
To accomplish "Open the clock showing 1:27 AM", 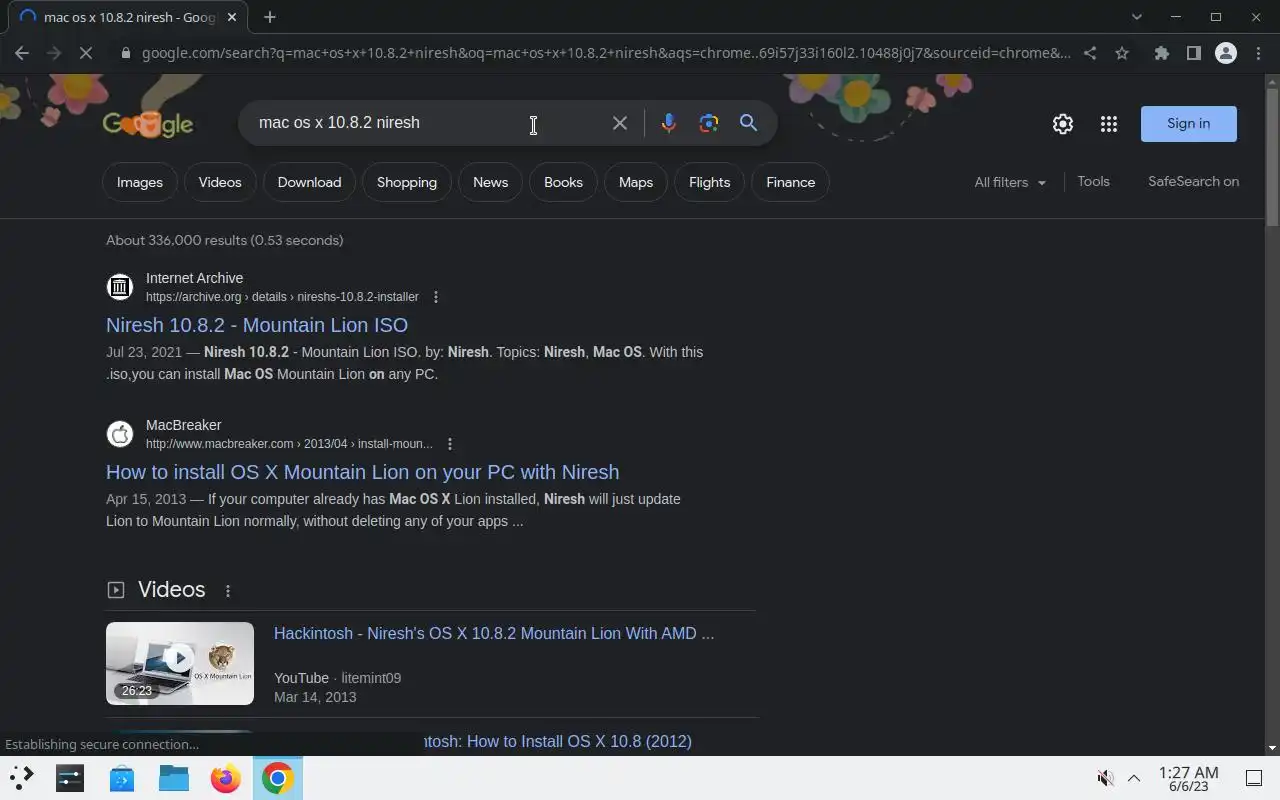I will pos(1188,779).
